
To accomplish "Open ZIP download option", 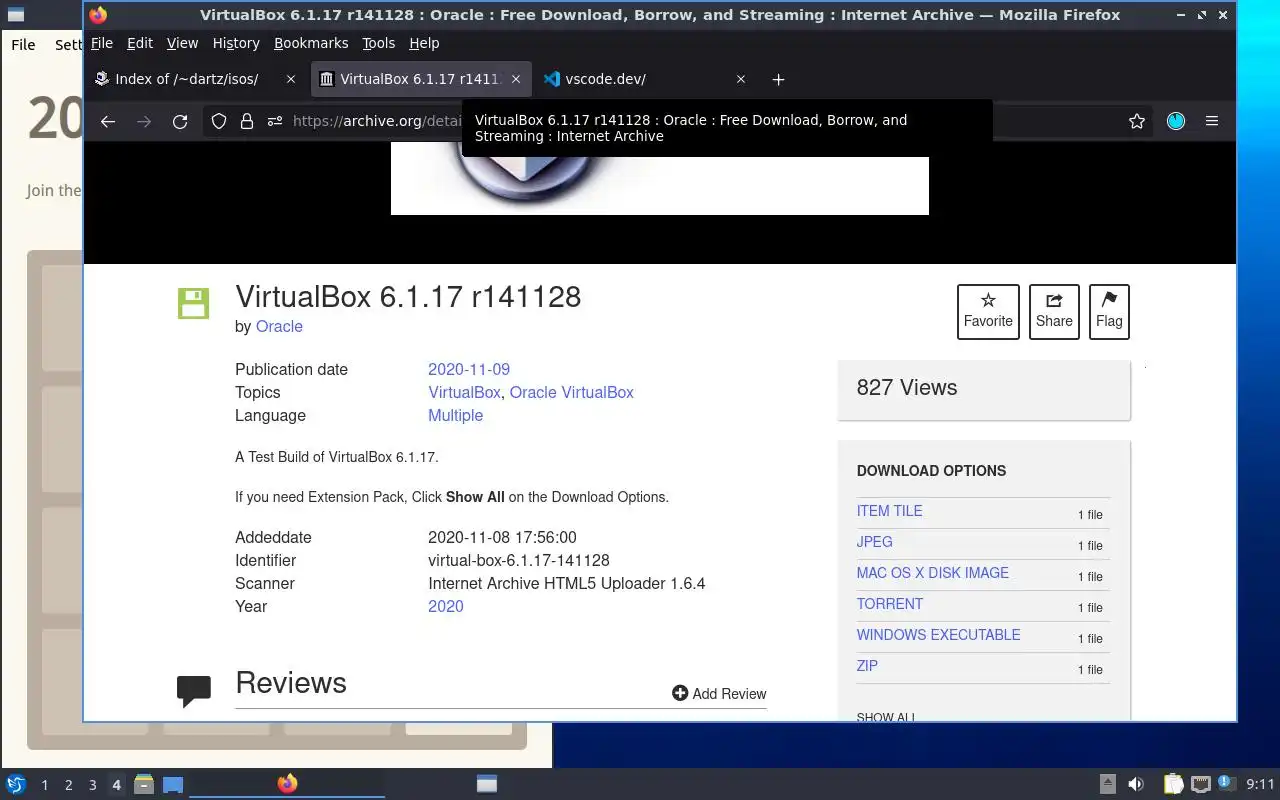I will [x=867, y=666].
